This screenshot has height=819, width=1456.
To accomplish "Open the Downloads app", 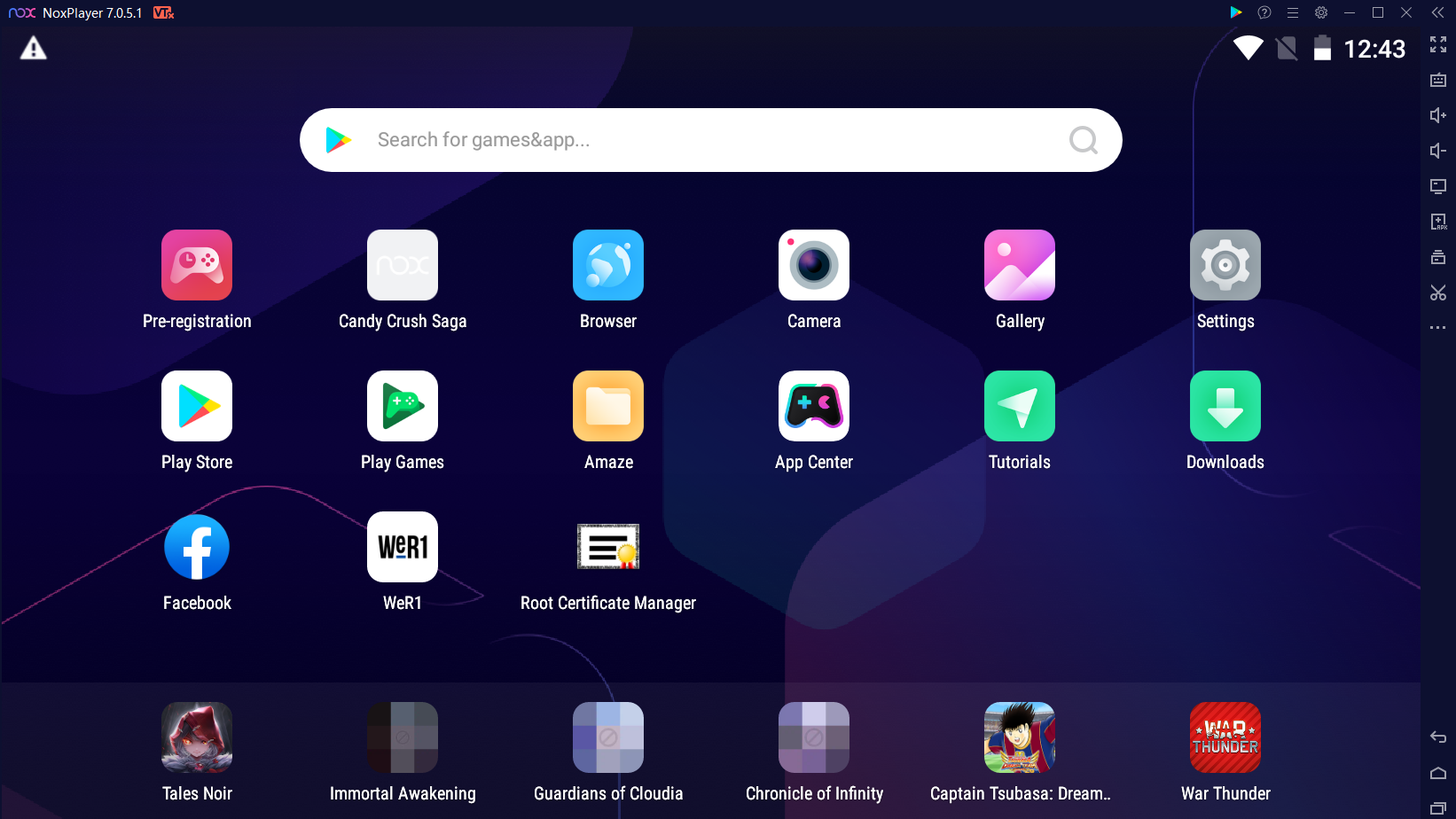I will click(x=1225, y=406).
